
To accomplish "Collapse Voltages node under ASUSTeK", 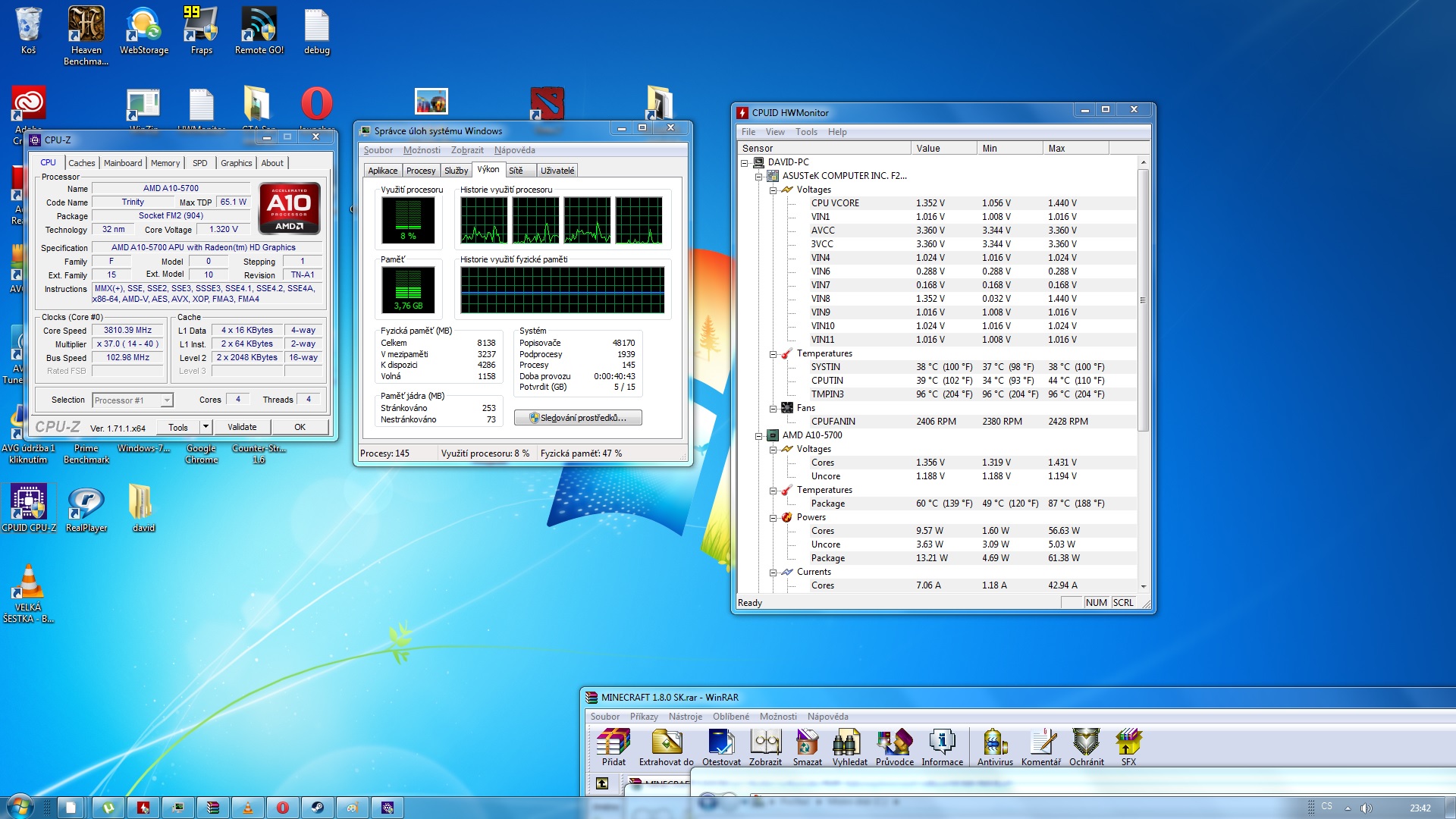I will click(x=773, y=190).
